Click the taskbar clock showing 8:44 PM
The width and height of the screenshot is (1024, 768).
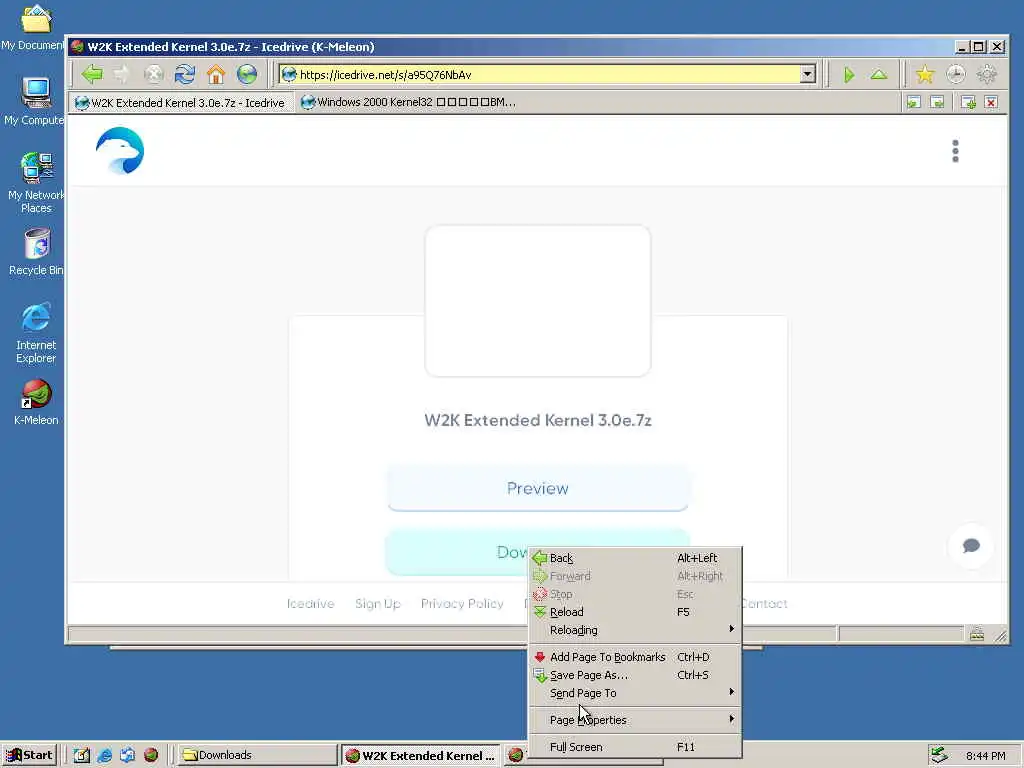point(985,756)
